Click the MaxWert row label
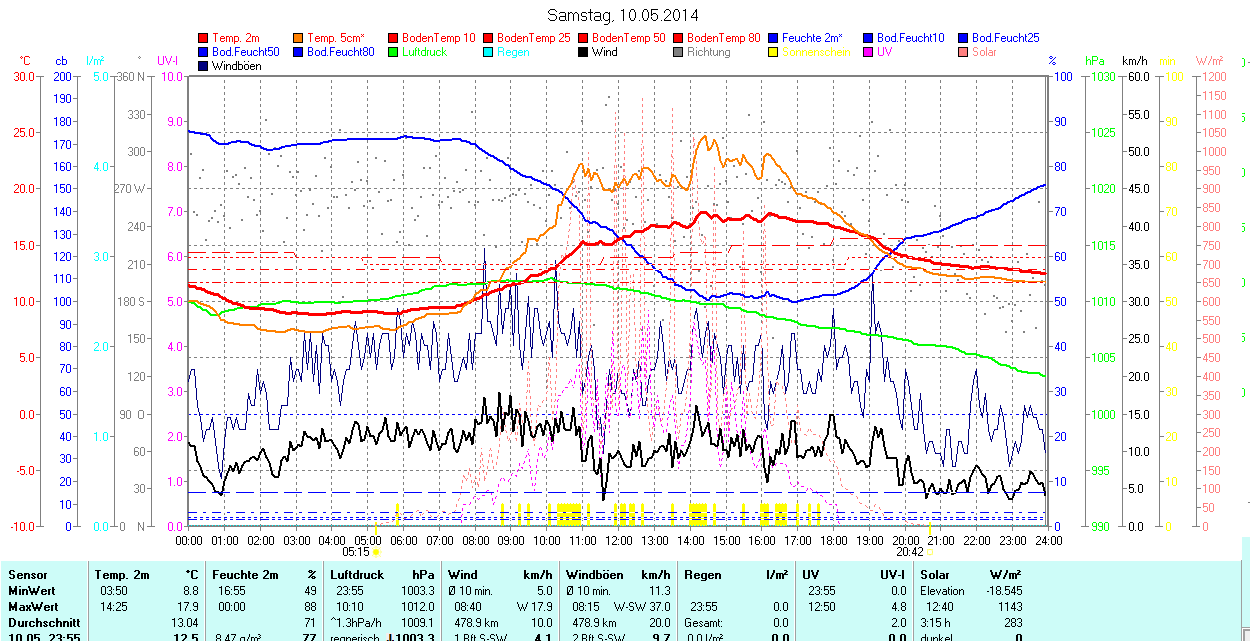 pos(33,606)
